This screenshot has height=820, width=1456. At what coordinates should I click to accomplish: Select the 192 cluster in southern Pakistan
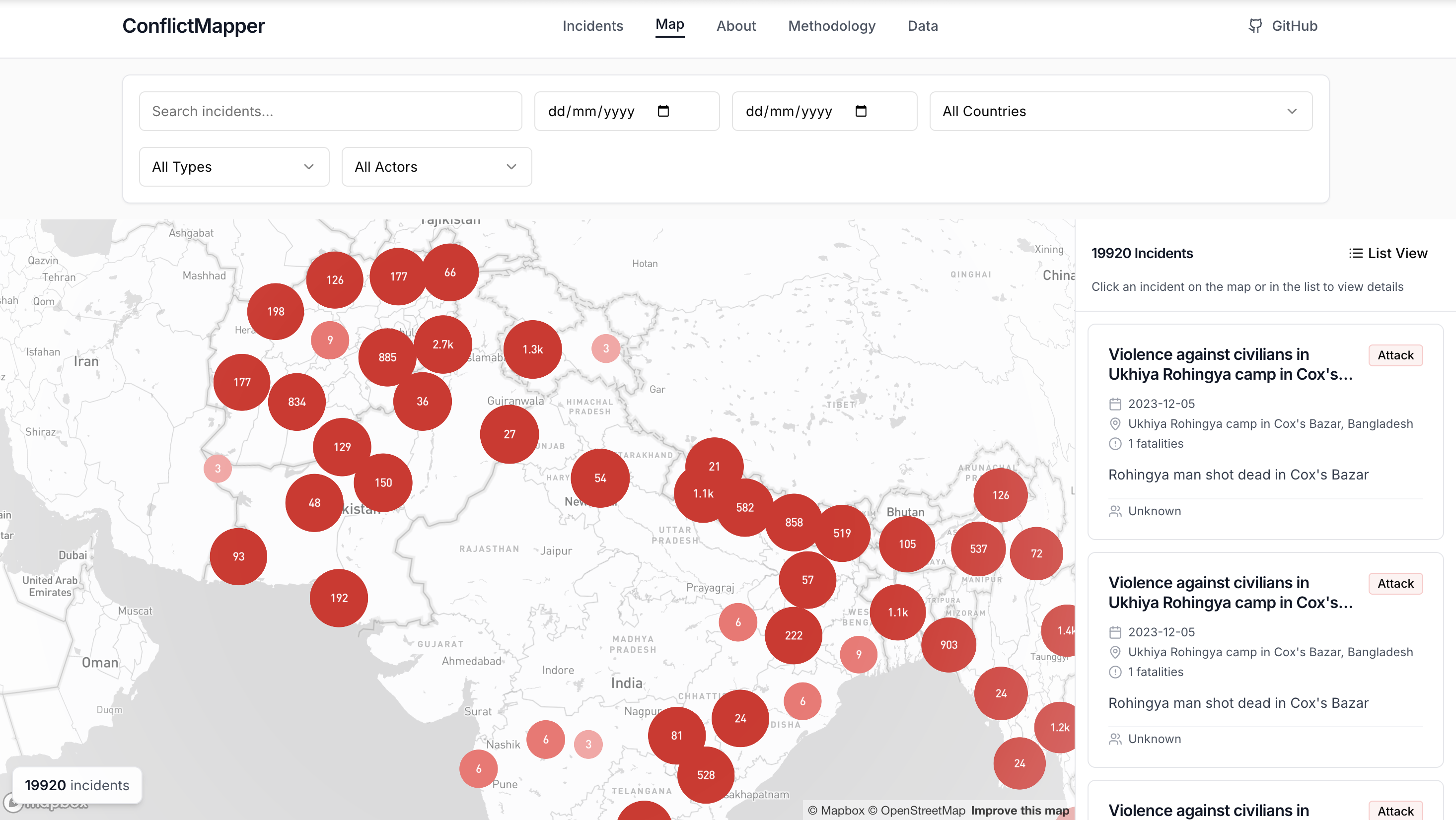coord(339,598)
